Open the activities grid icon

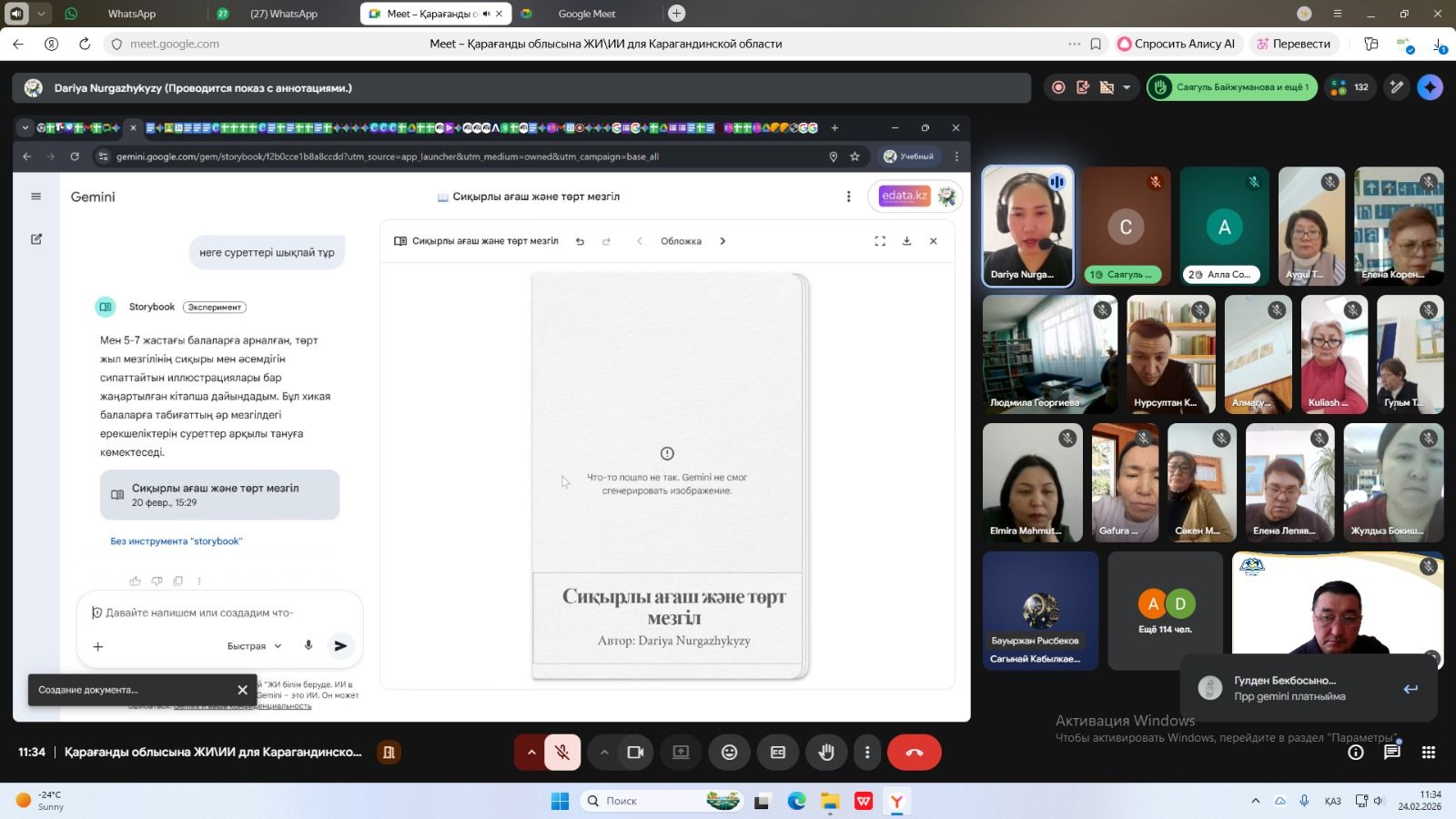(x=1428, y=753)
